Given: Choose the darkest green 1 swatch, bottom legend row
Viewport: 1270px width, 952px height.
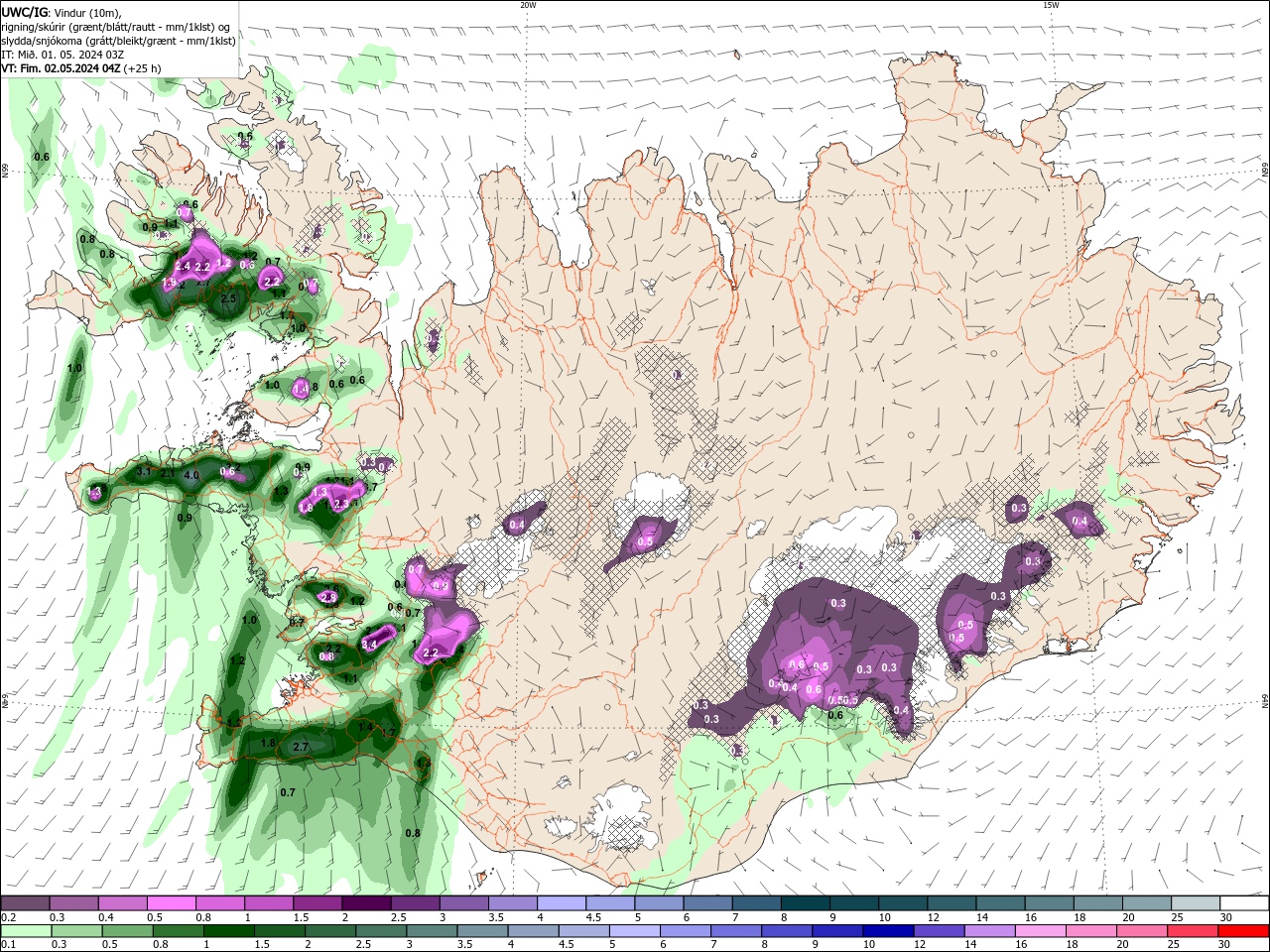Looking at the screenshot, I should 228,931.
